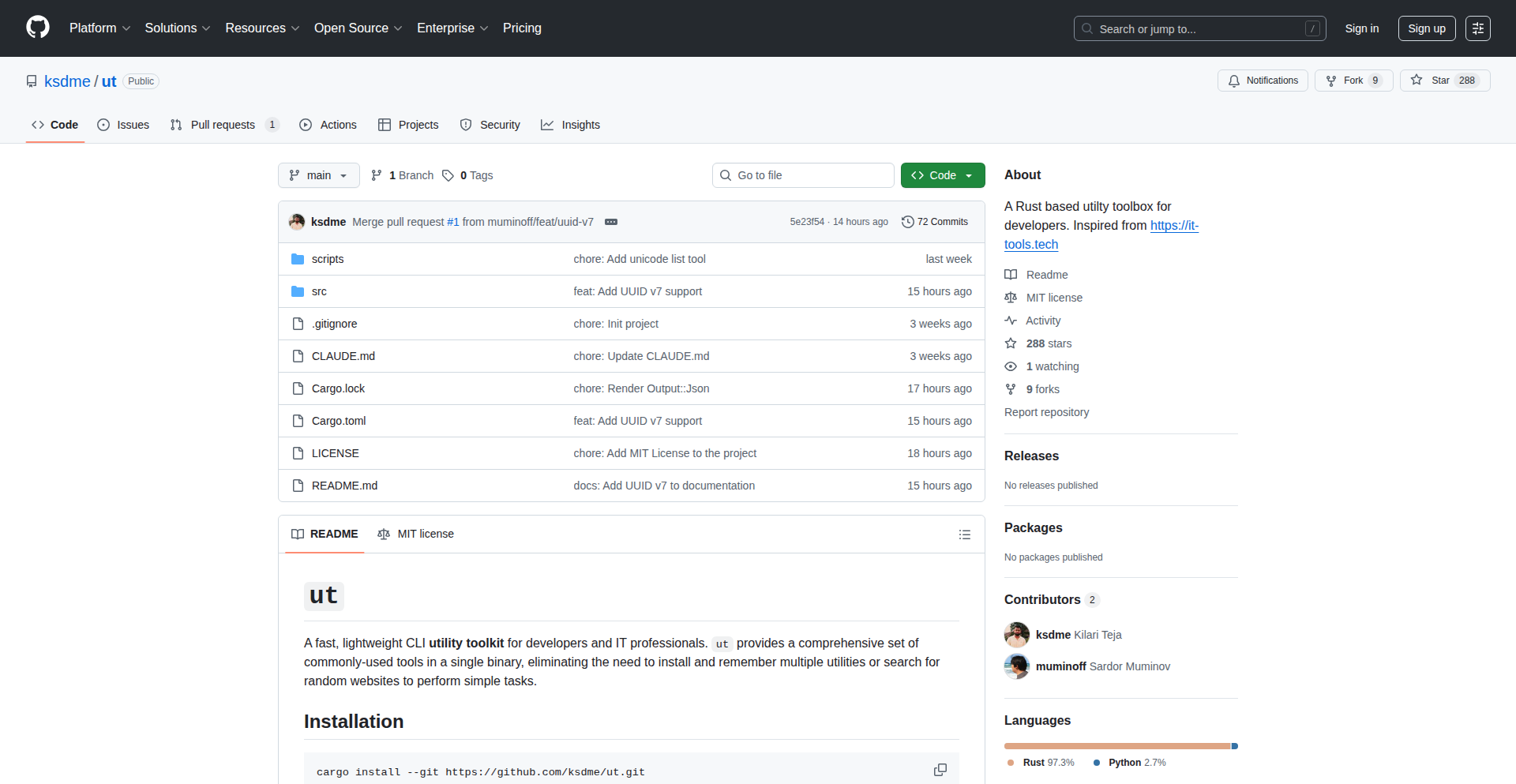Switch to the Projects tab
Screen dimensions: 1516x784
(x=408, y=125)
